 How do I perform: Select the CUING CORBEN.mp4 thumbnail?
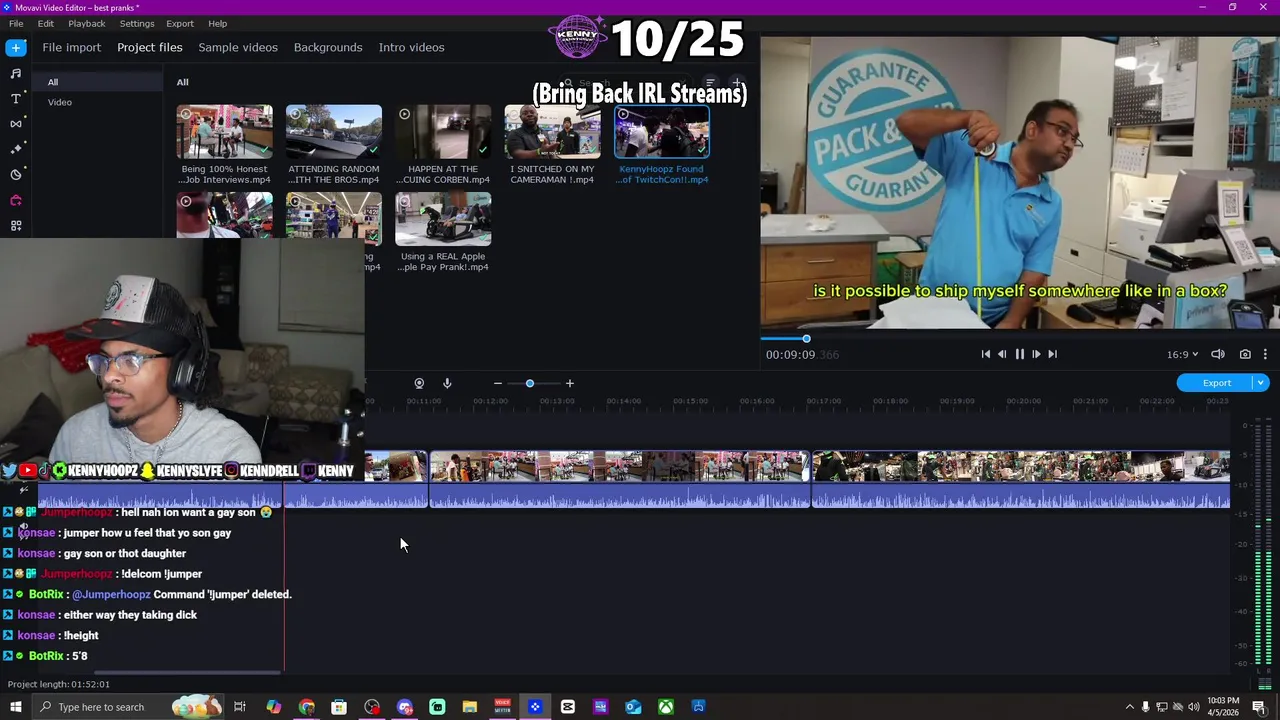[443, 131]
